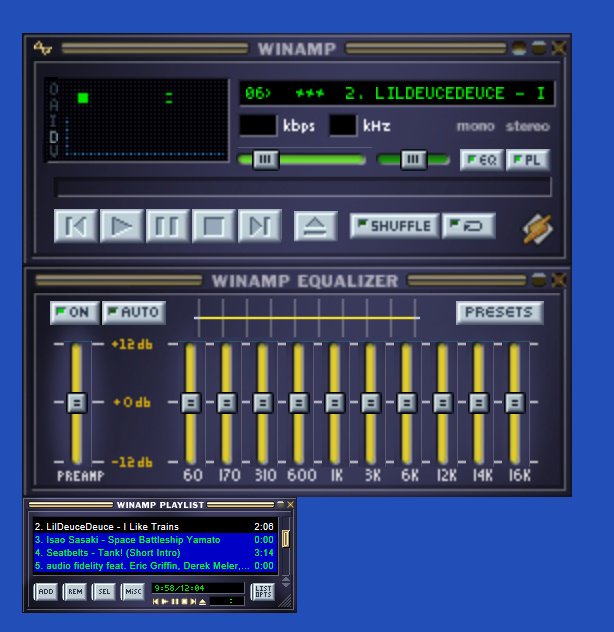Select playlist track 3. Isao Sasaki - Space Battleship Yamato
Screen dimensions: 614x632
tap(154, 540)
